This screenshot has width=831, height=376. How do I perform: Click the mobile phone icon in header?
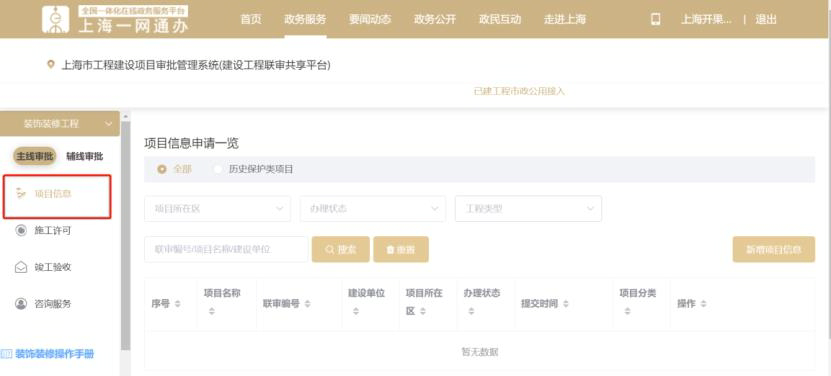(x=656, y=20)
